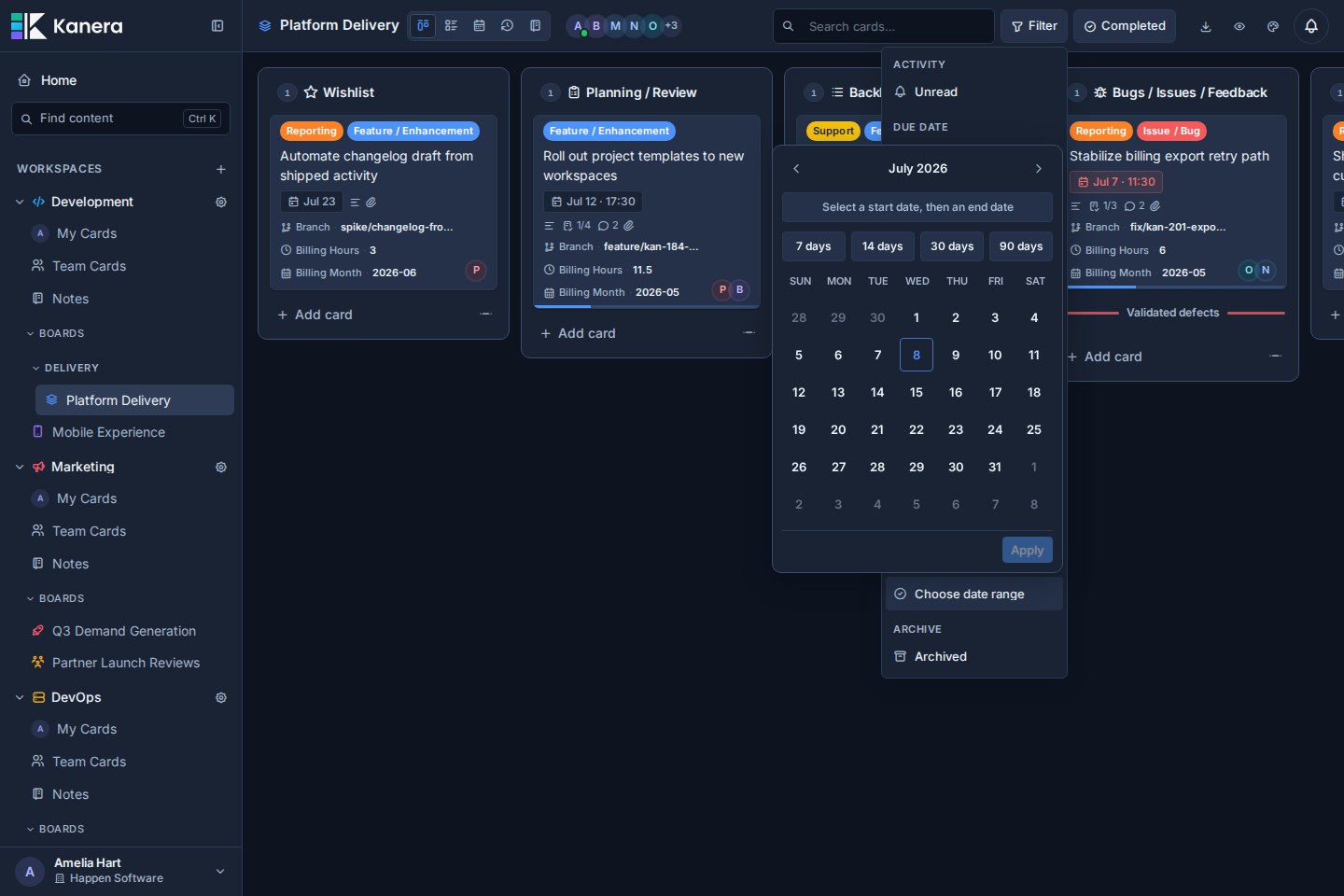Open Team Cards under Marketing

131,531
